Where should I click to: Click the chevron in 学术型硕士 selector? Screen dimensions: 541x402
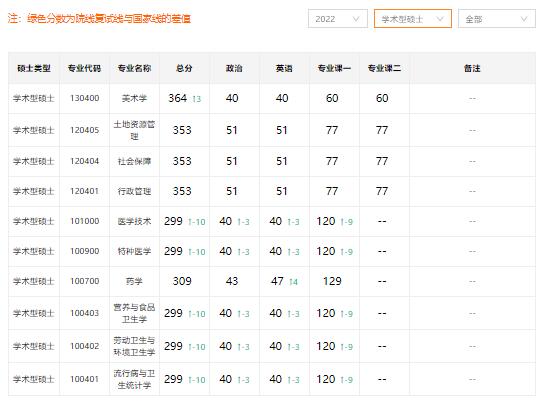point(440,19)
